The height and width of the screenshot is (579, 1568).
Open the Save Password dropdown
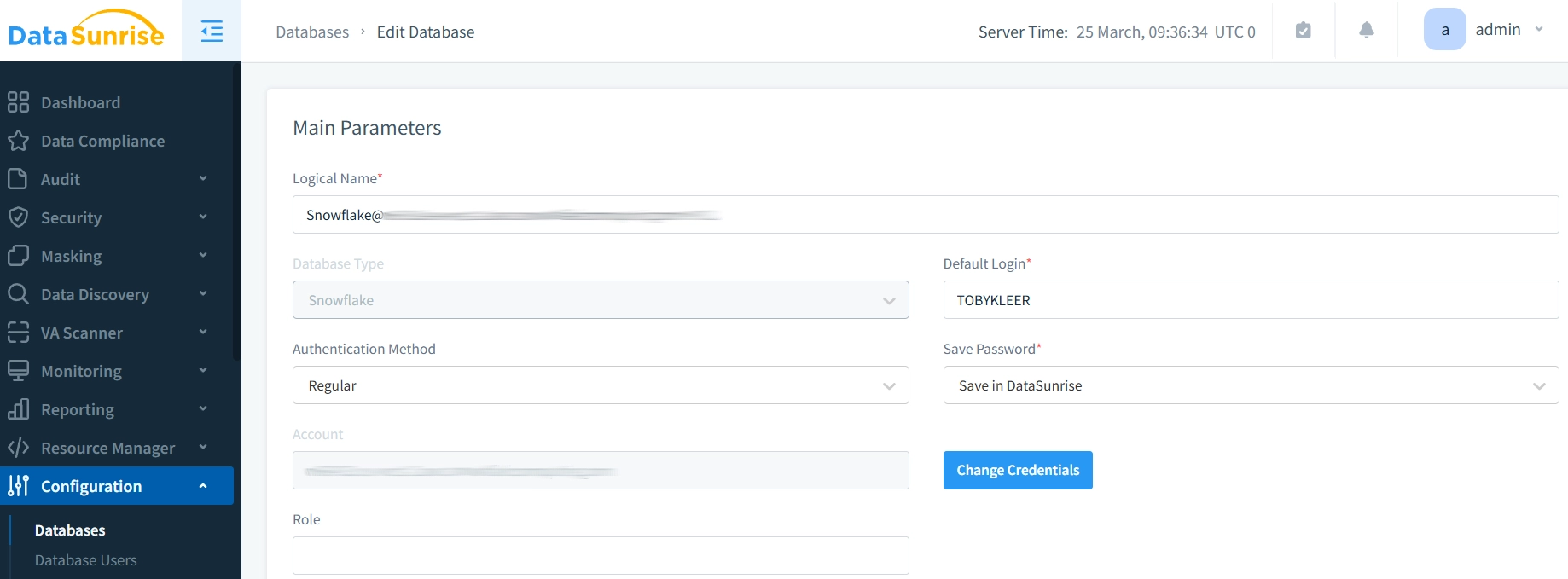(x=1250, y=385)
